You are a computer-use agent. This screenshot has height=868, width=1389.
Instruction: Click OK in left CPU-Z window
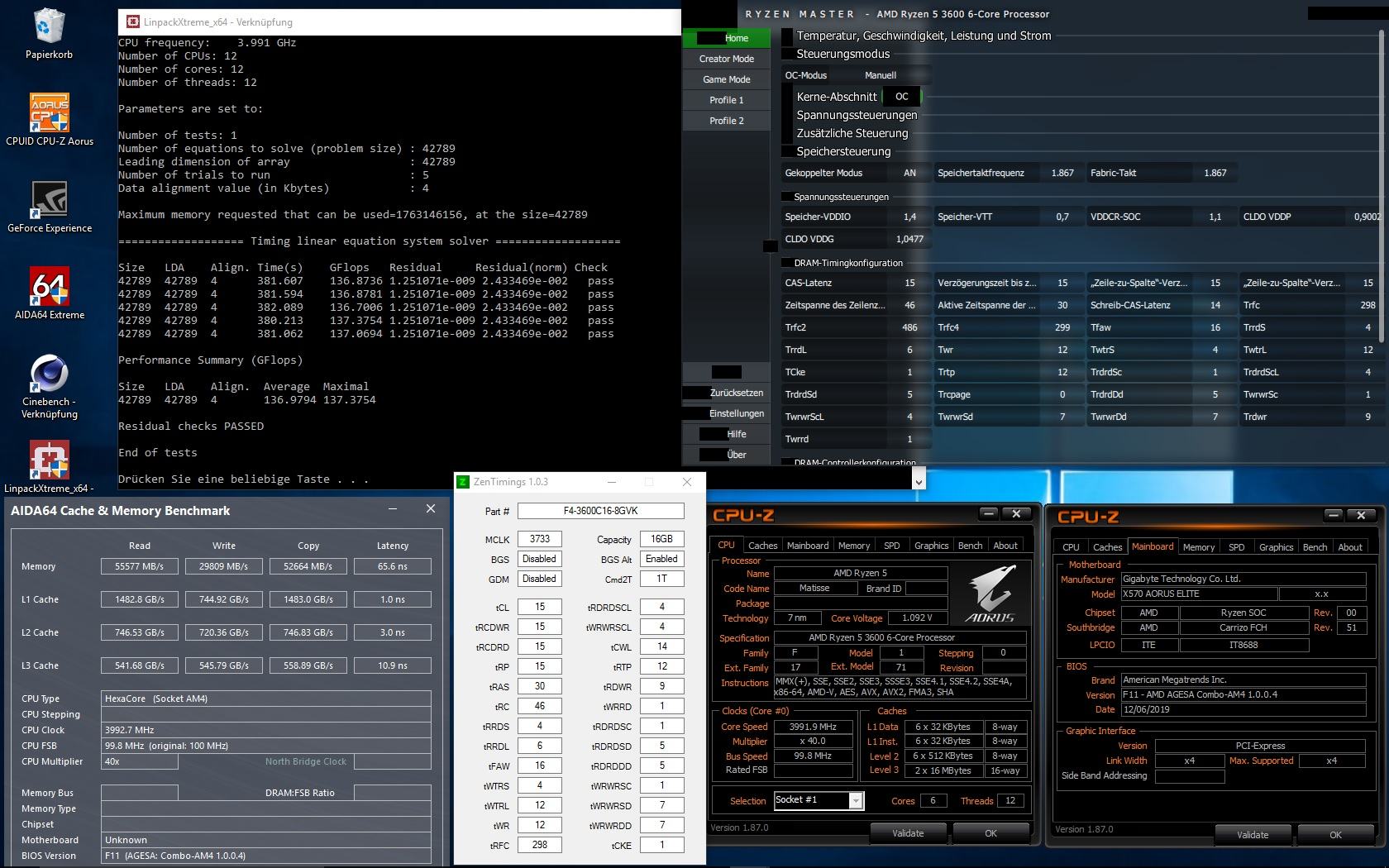[x=990, y=833]
